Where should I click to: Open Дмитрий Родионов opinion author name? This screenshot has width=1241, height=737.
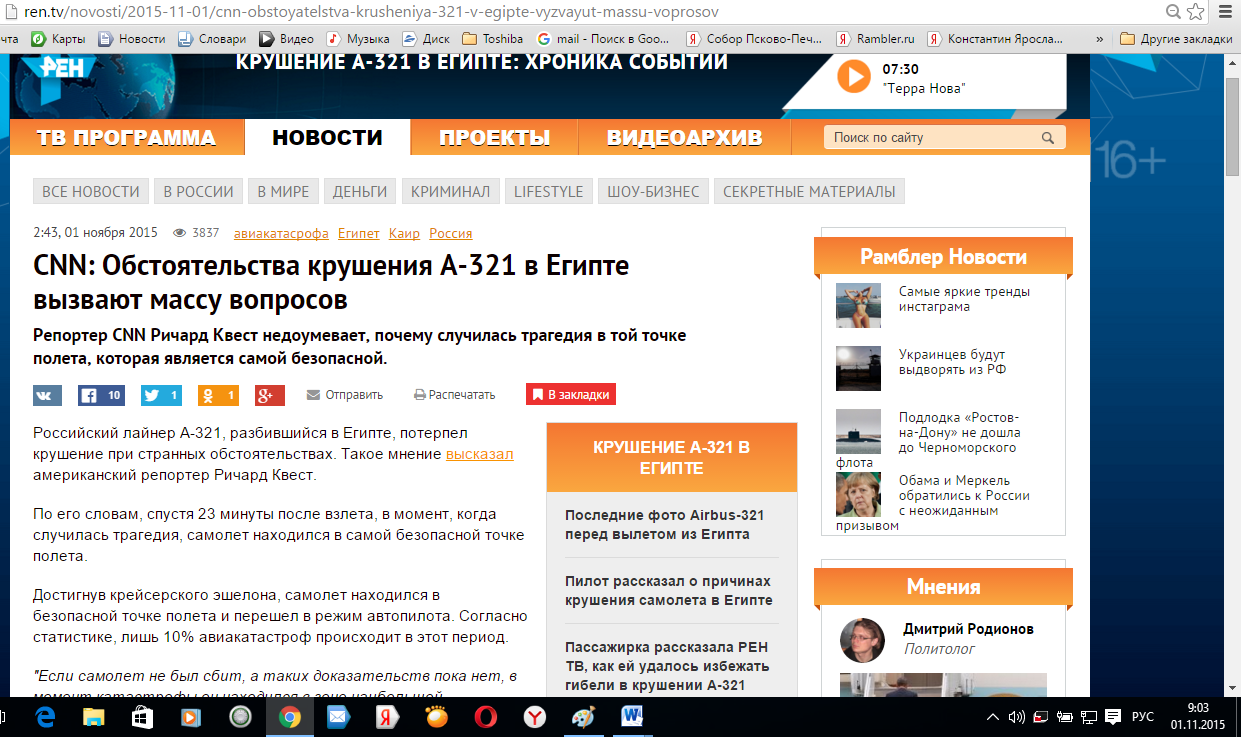click(x=968, y=629)
